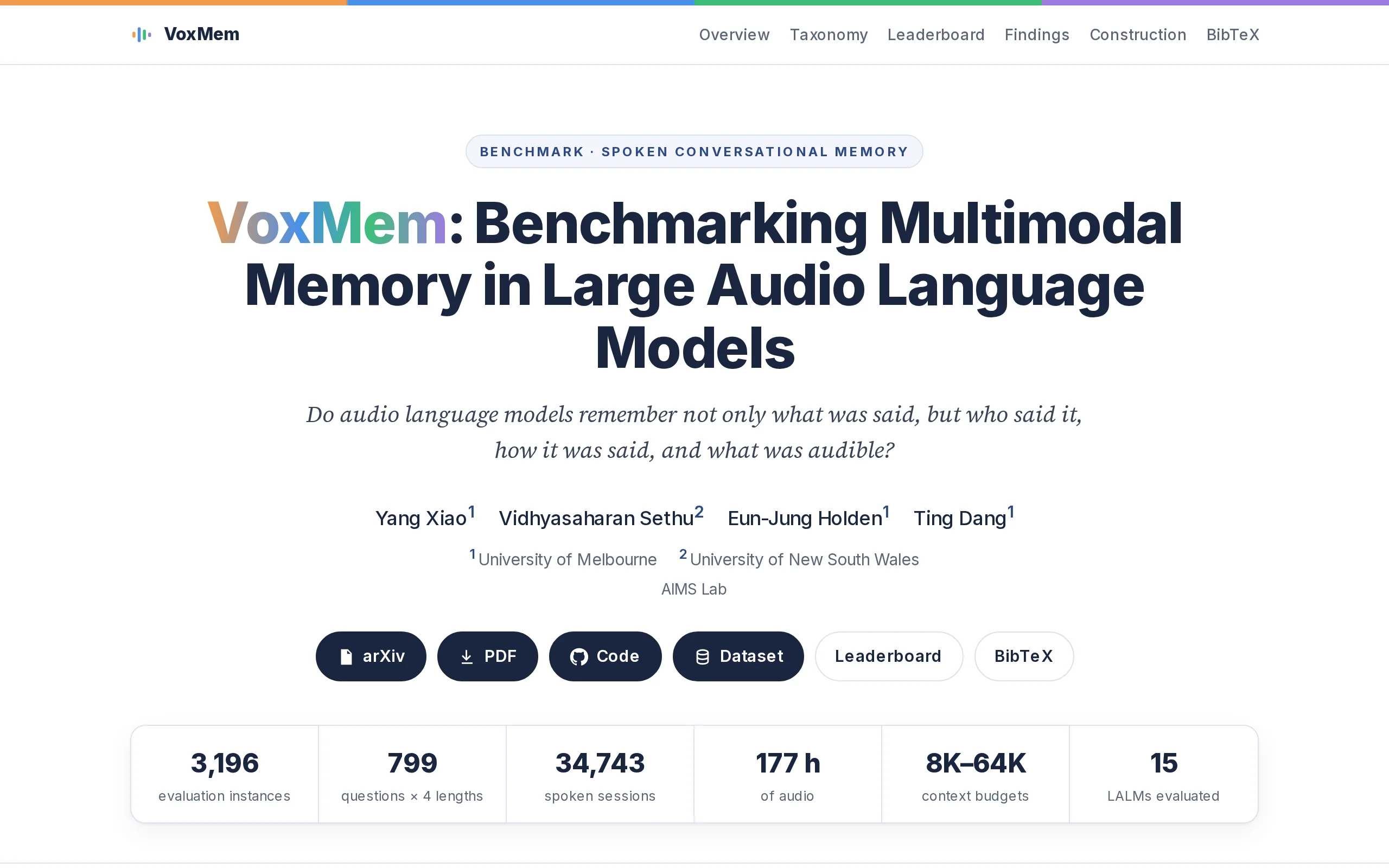Click author name Yang Xiao

coord(420,519)
